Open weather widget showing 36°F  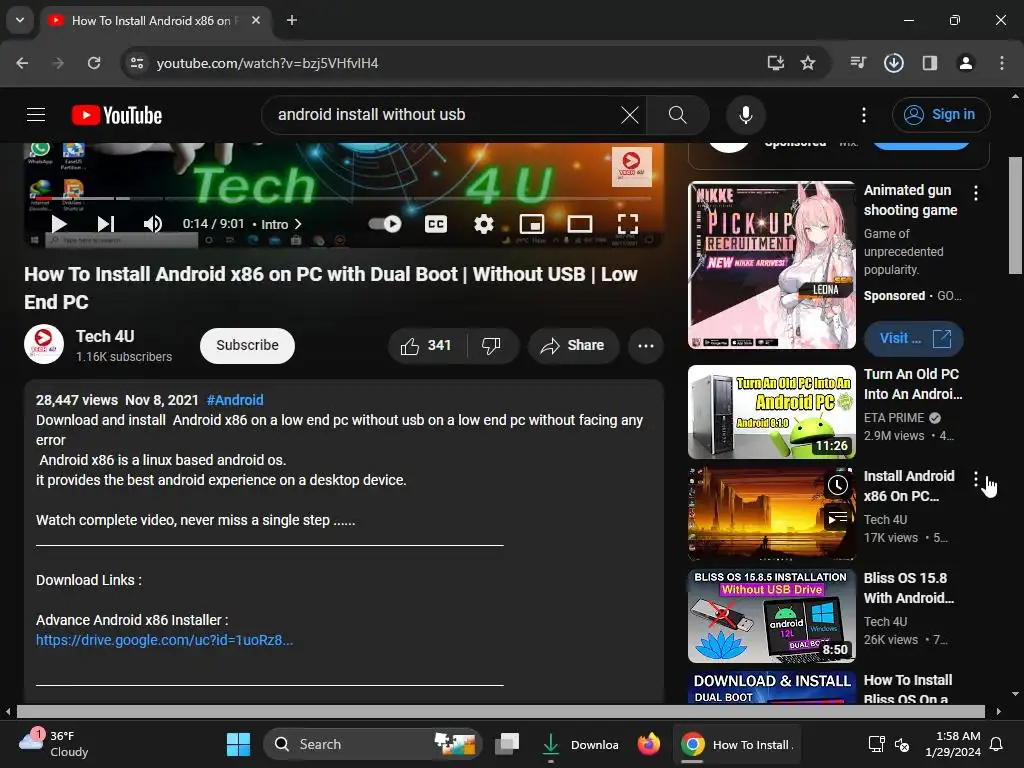(54, 744)
